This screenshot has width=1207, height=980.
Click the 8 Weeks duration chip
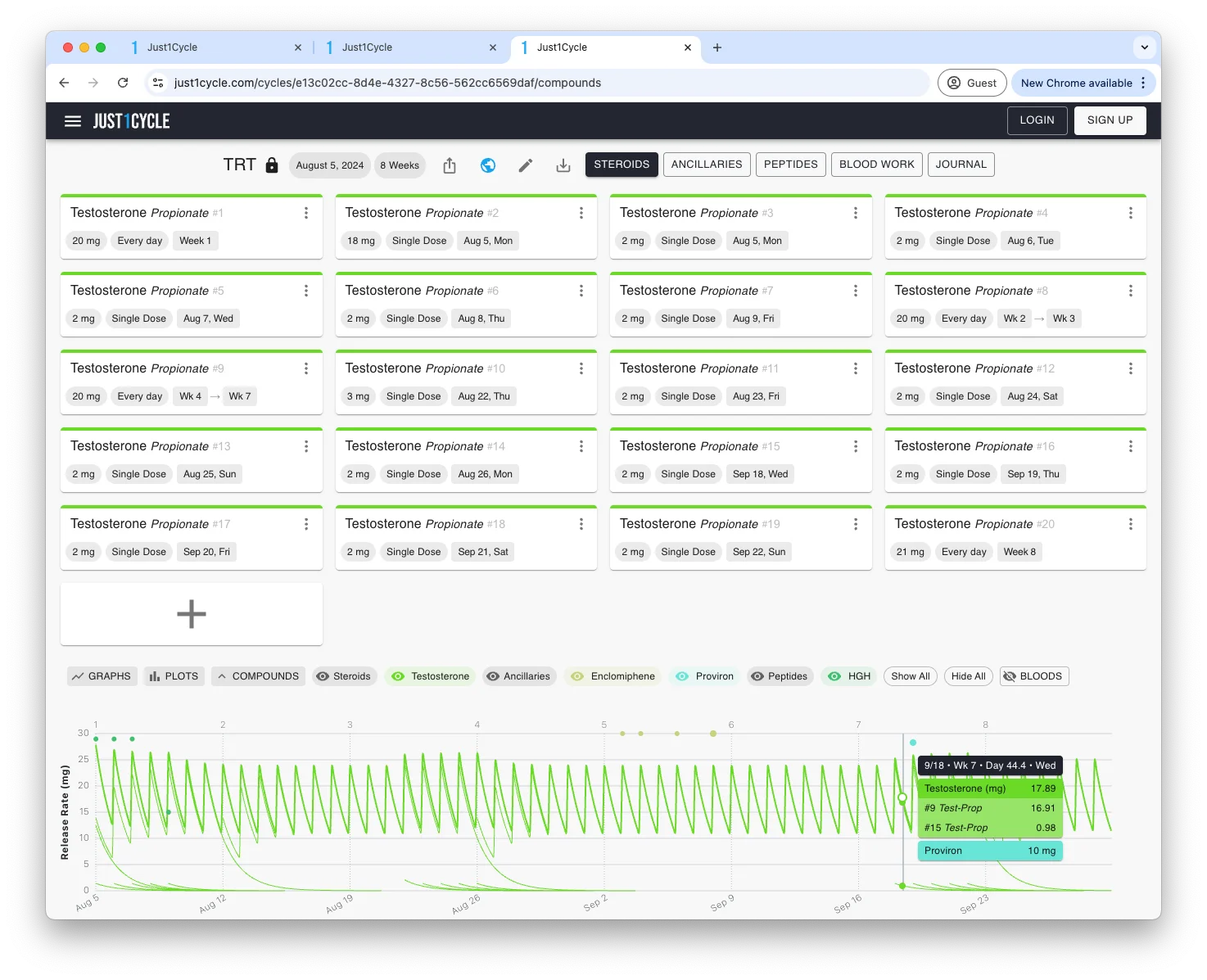pyautogui.click(x=400, y=165)
